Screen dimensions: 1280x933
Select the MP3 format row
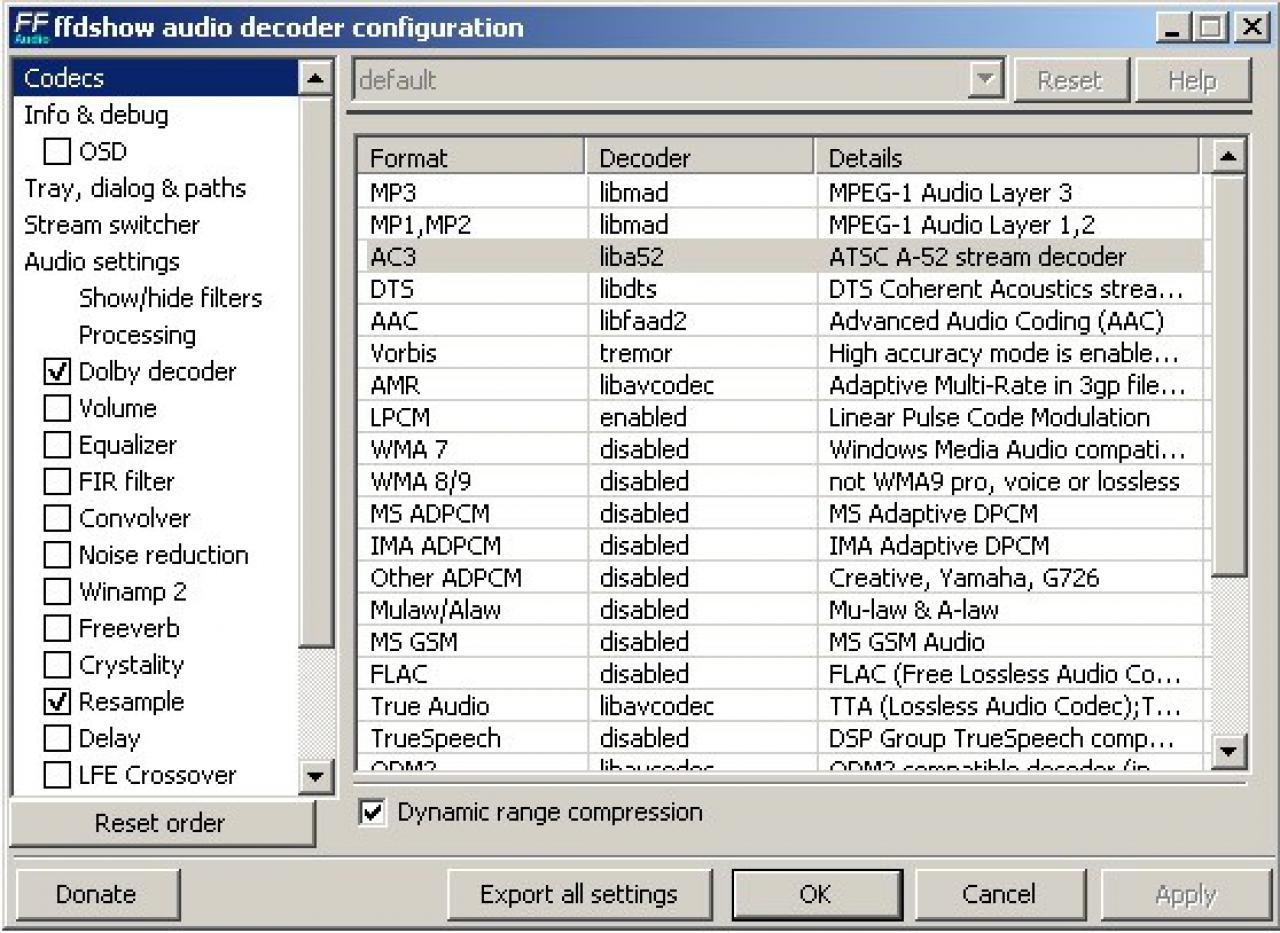coord(780,192)
